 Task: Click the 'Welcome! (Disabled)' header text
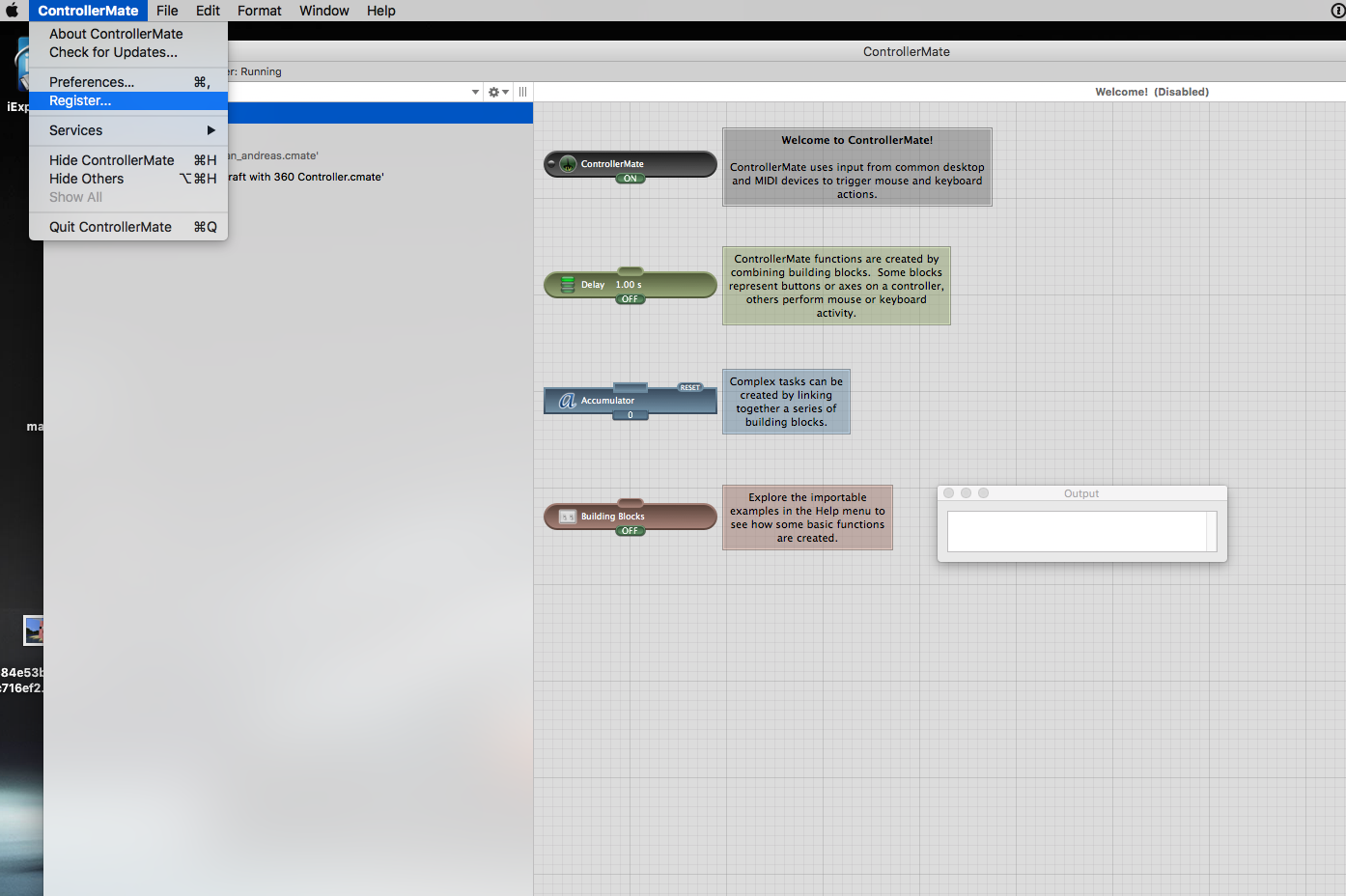pos(1152,92)
